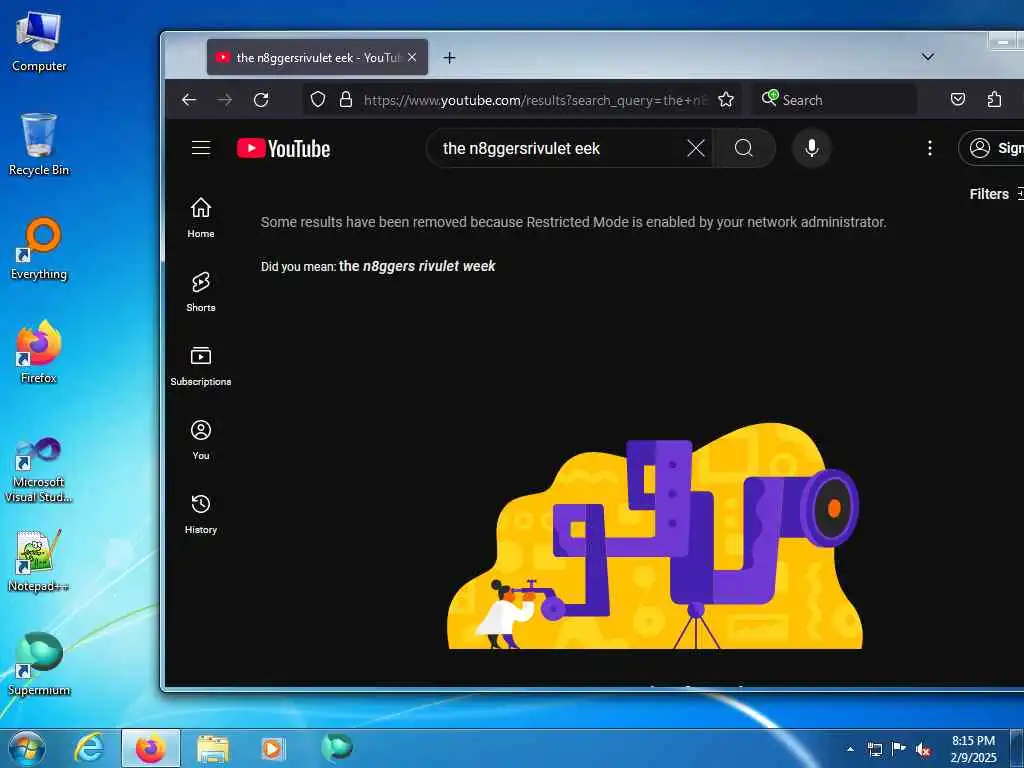1024x768 pixels.
Task: Open the Home sidebar item
Action: coord(200,218)
